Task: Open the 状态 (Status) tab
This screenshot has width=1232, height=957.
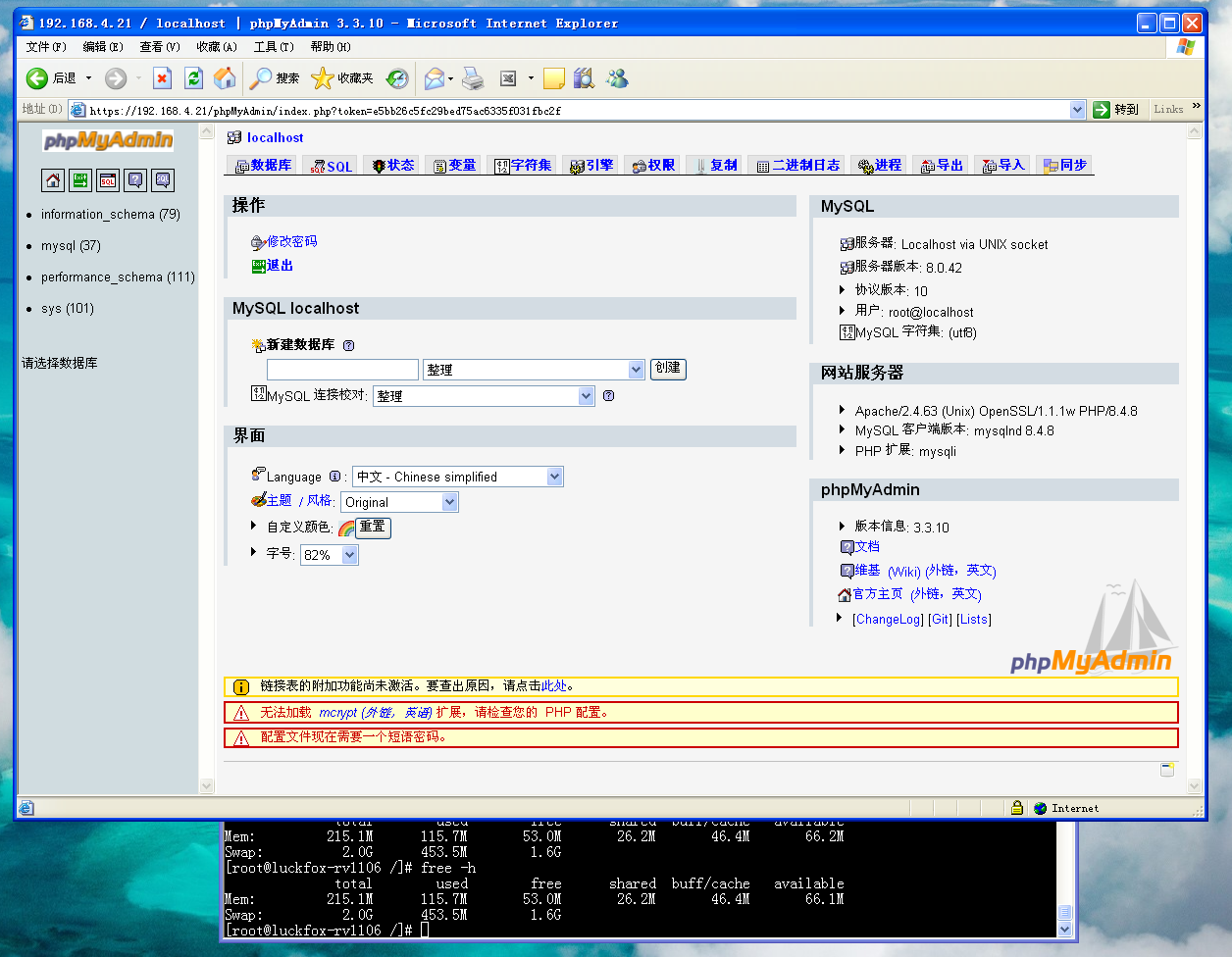Action: 393,166
